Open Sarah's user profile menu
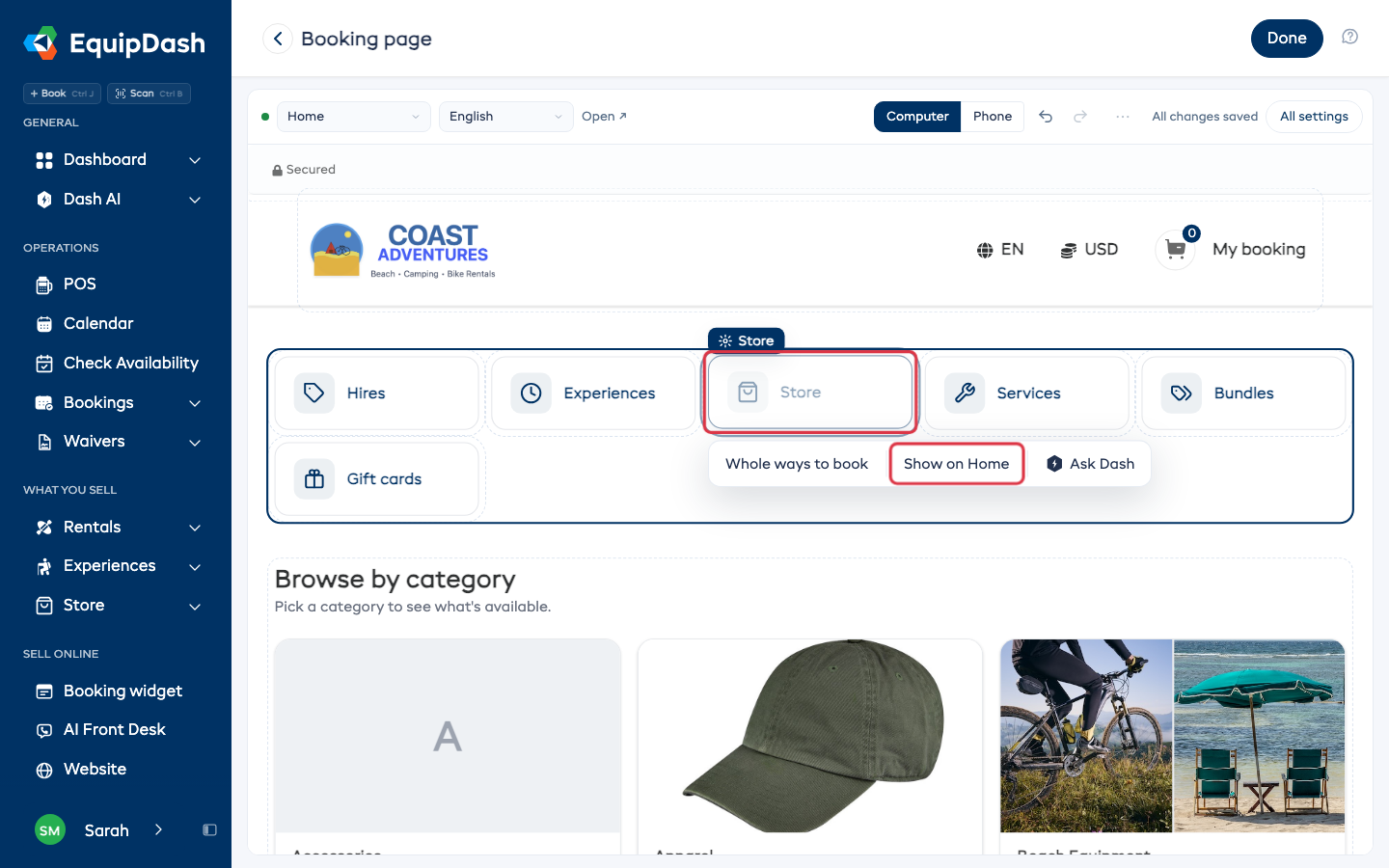1389x868 pixels. [99, 830]
